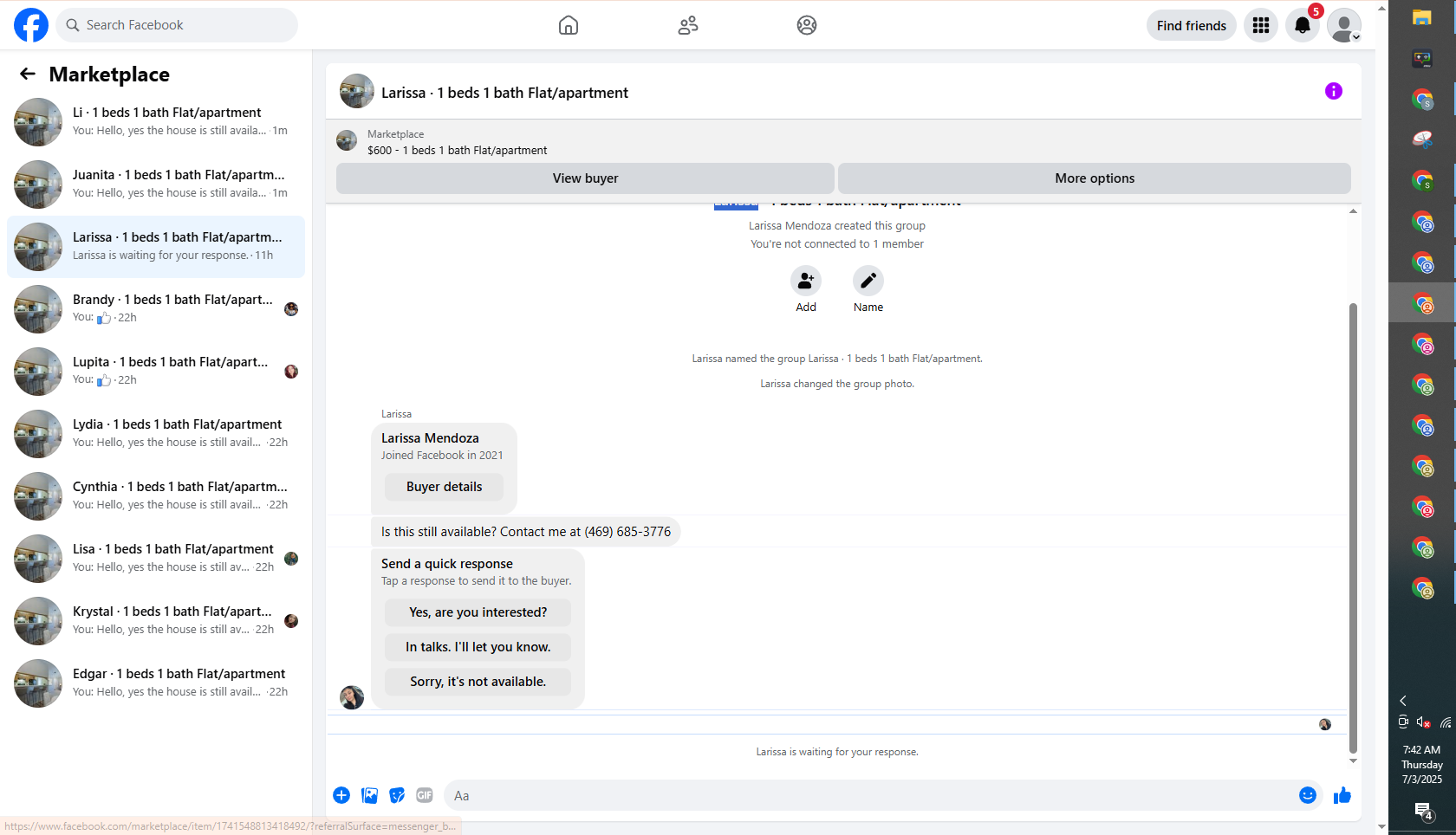Screen dimensions: 1456x835
Task: Click the Larissa Mendoza name in buyer card
Action: pos(430,438)
